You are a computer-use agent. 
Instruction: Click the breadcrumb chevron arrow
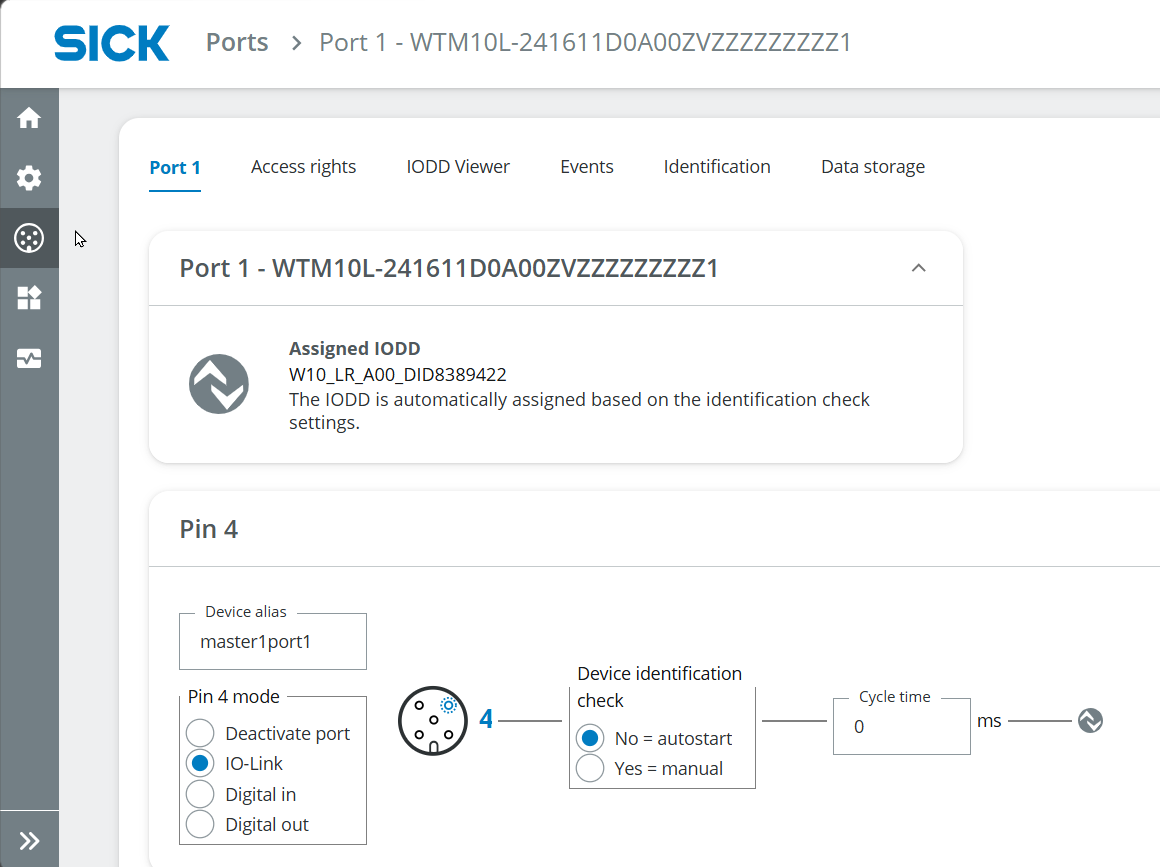297,43
